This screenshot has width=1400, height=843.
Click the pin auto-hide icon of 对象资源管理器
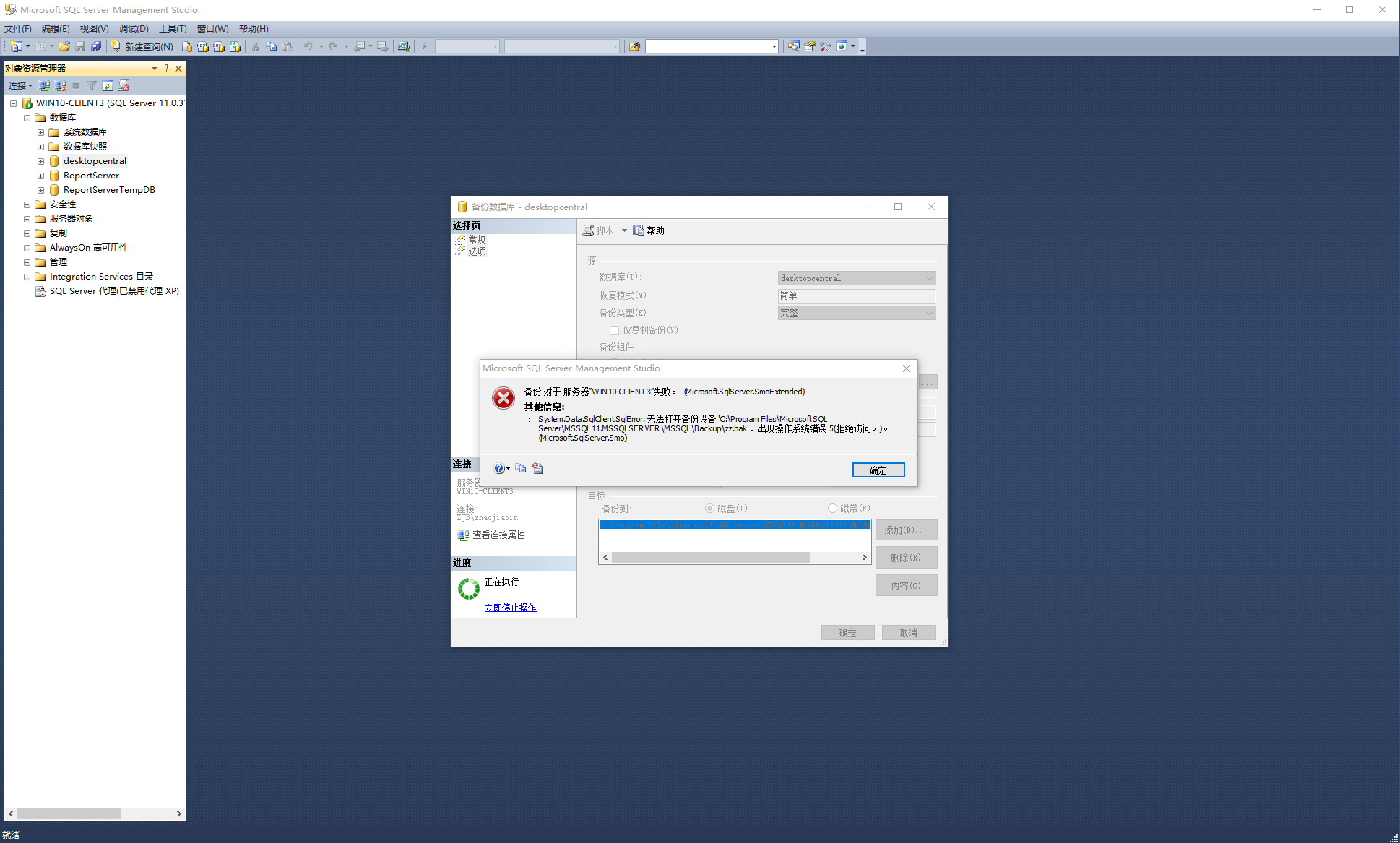point(166,68)
